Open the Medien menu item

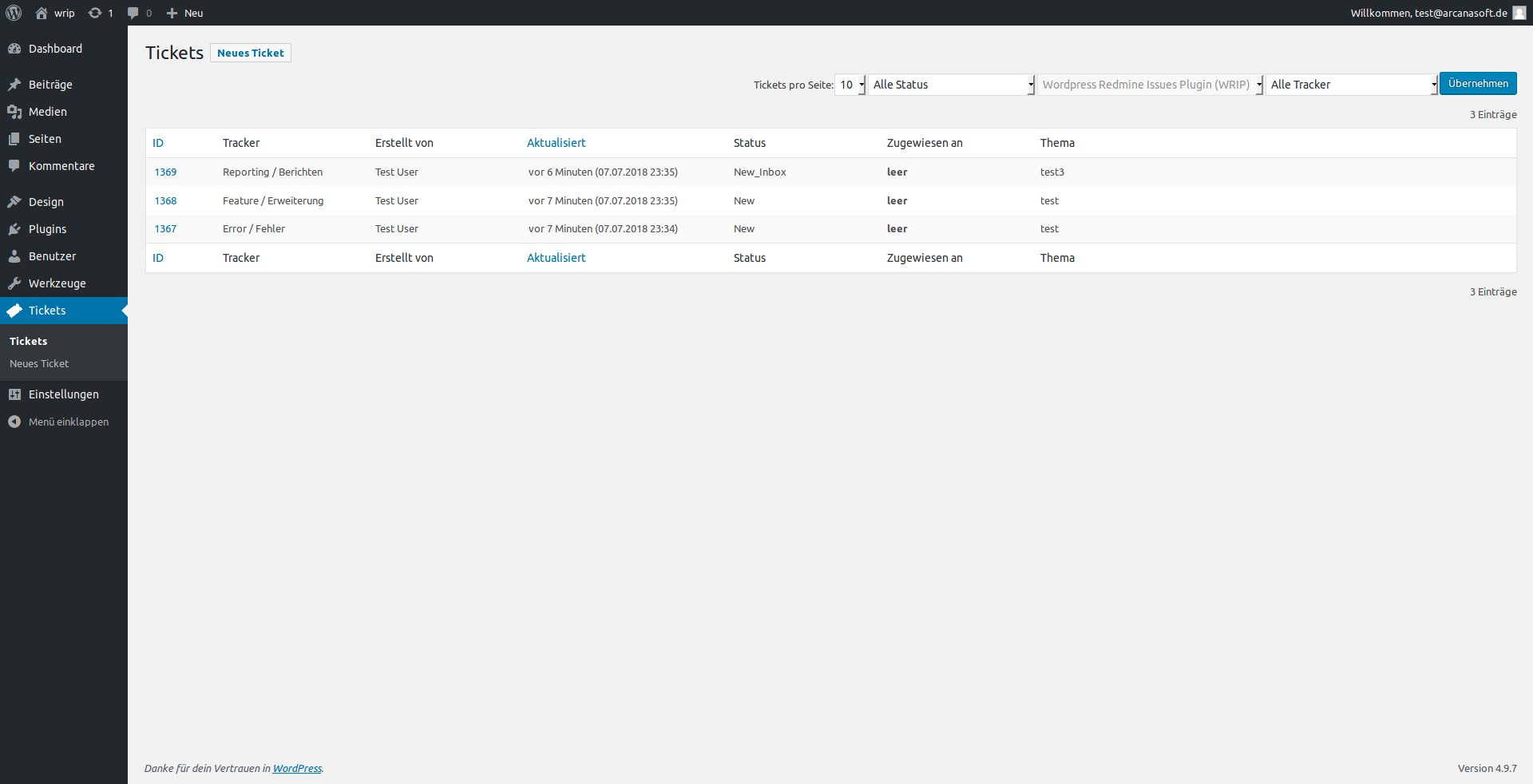[64, 112]
